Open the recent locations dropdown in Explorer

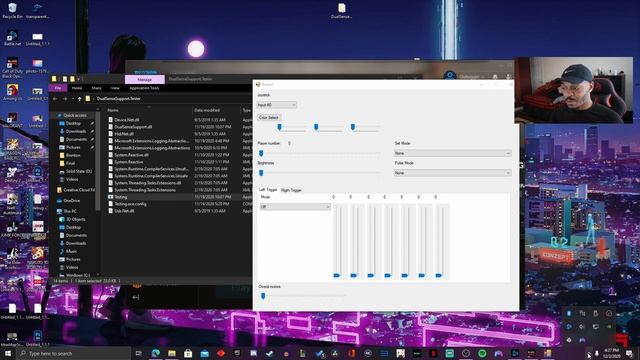click(x=73, y=99)
